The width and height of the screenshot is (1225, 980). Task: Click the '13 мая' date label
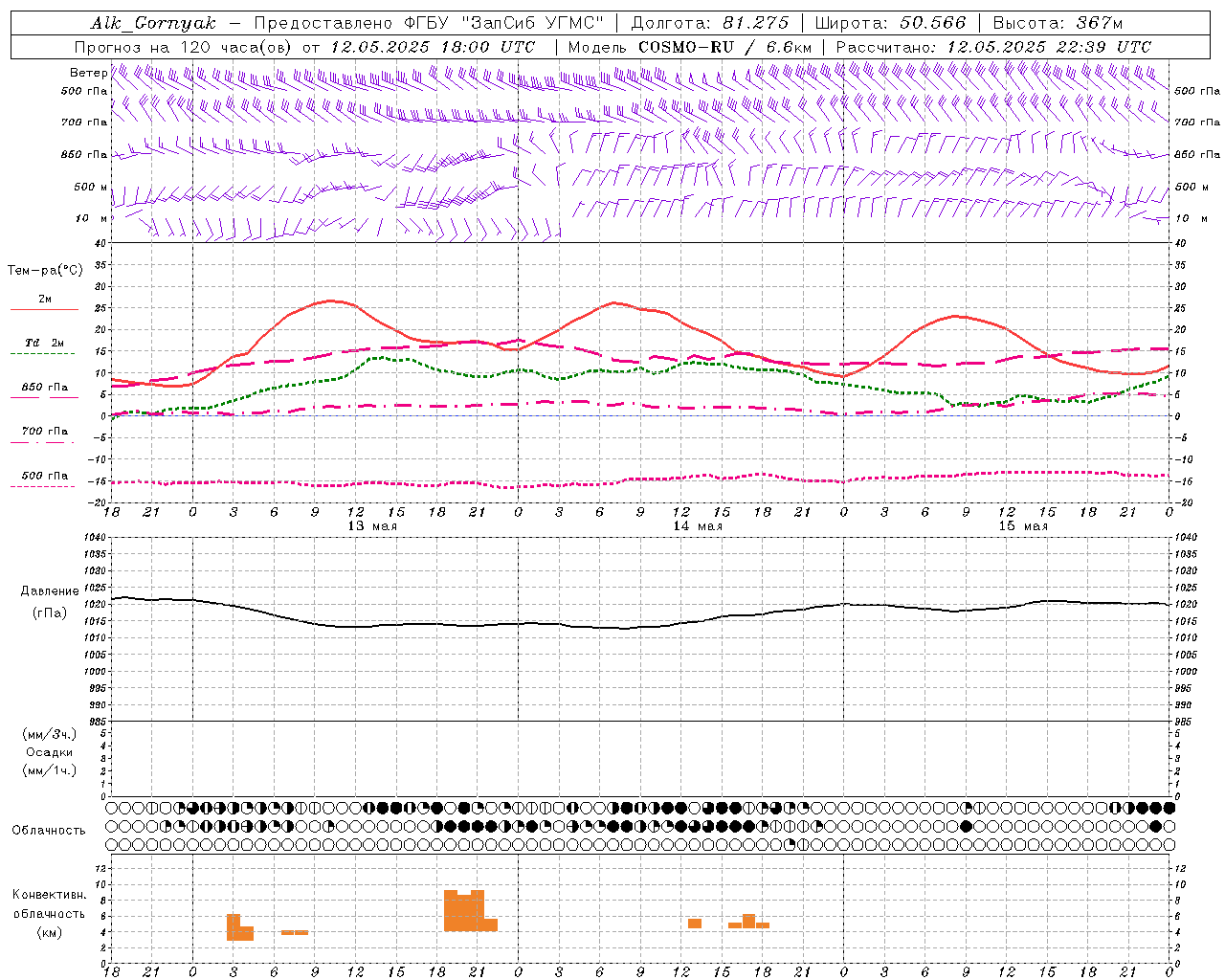point(371,526)
